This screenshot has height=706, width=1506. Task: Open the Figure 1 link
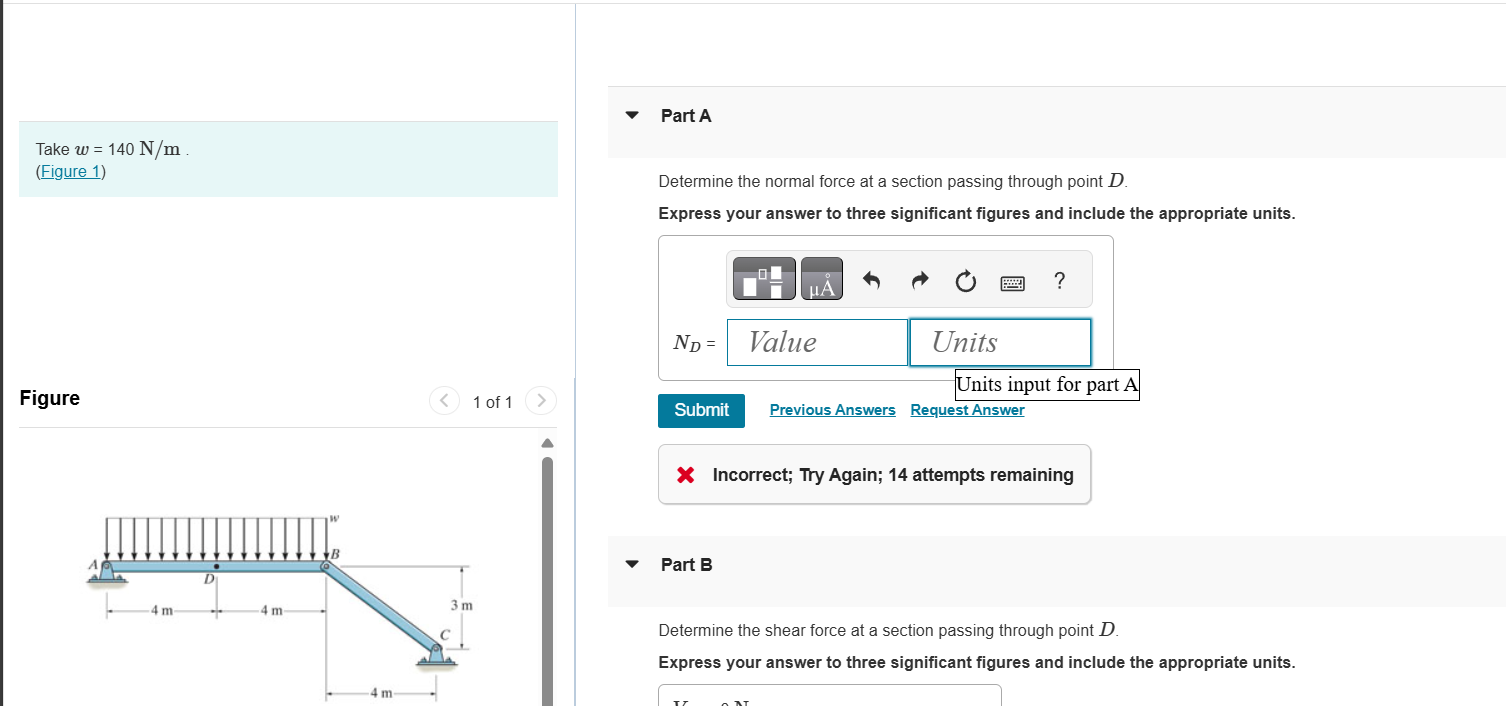71,171
